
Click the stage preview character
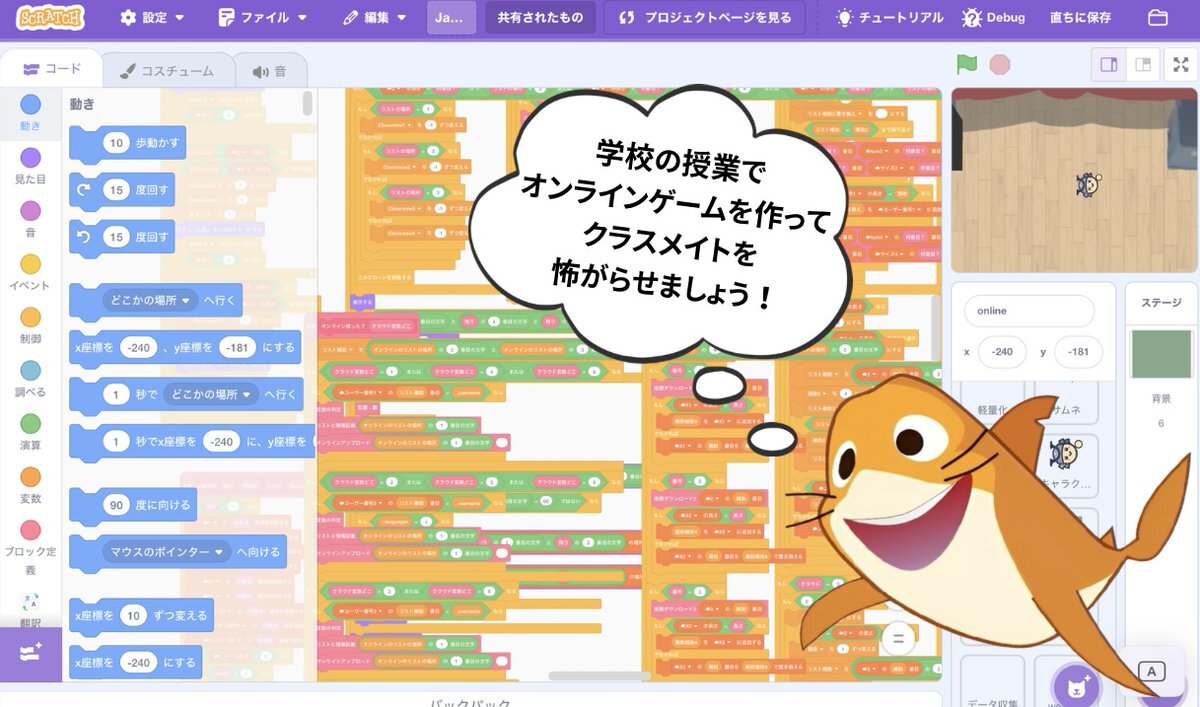(x=1089, y=184)
